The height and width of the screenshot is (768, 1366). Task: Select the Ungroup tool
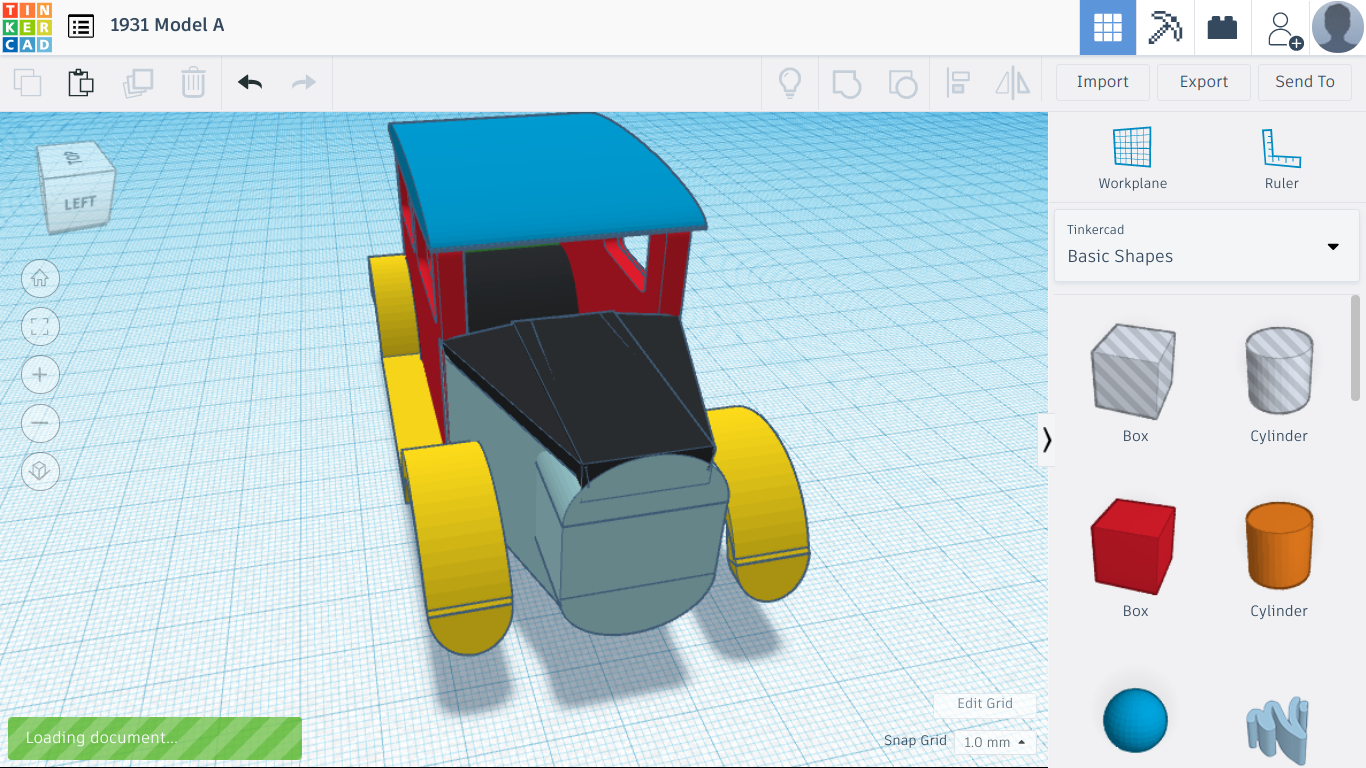pyautogui.click(x=903, y=83)
